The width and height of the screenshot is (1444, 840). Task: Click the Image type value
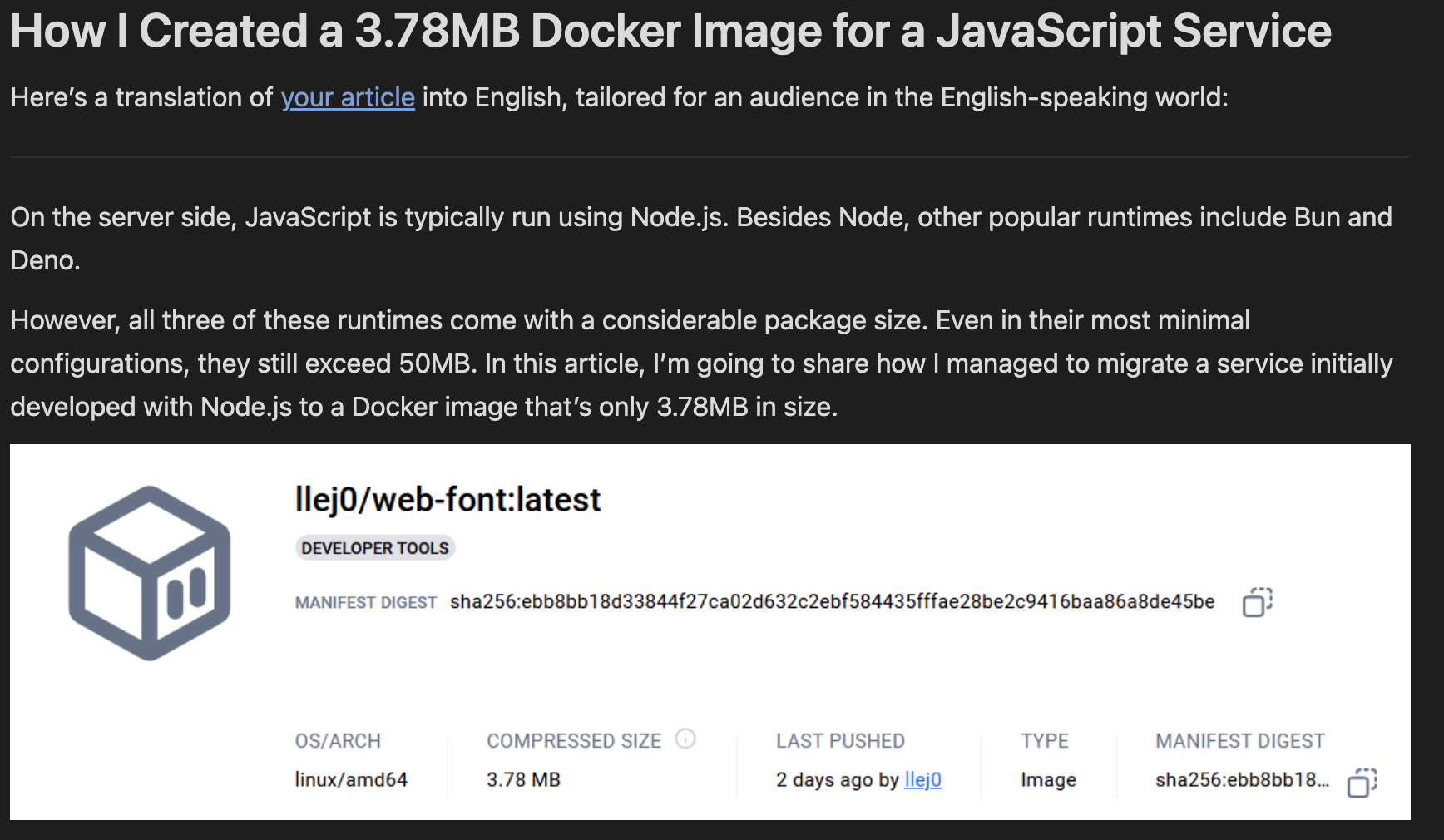coord(1048,780)
